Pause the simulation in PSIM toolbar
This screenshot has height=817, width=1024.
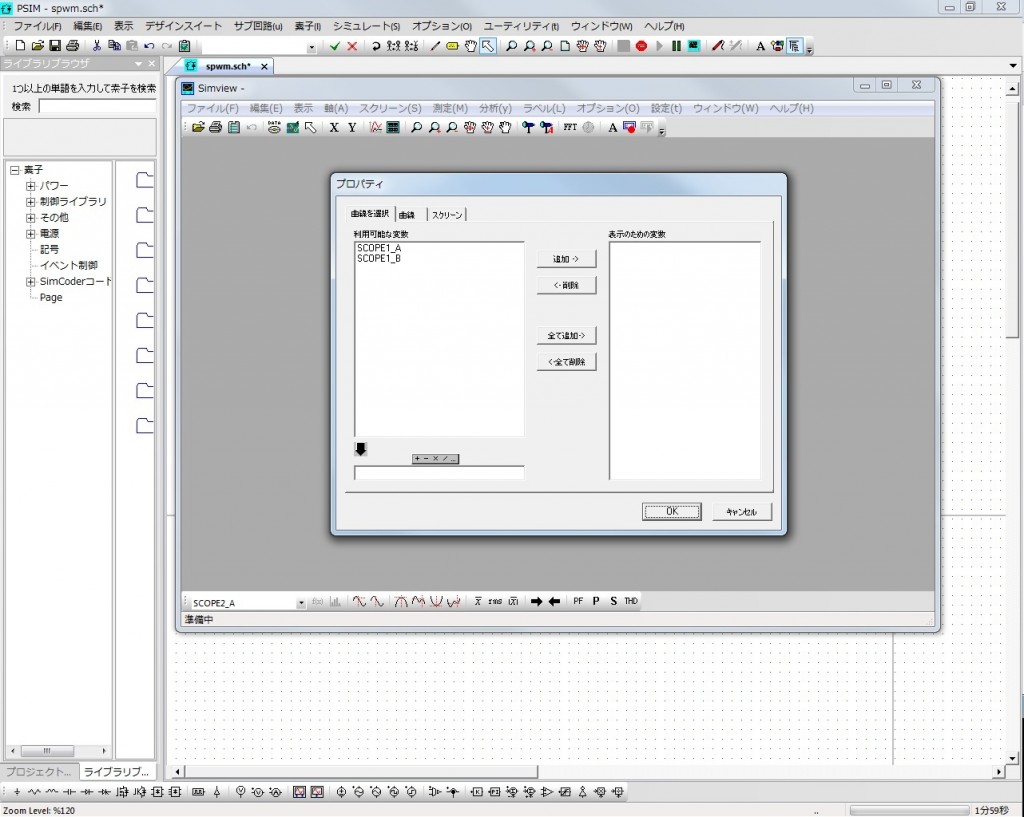[x=676, y=46]
